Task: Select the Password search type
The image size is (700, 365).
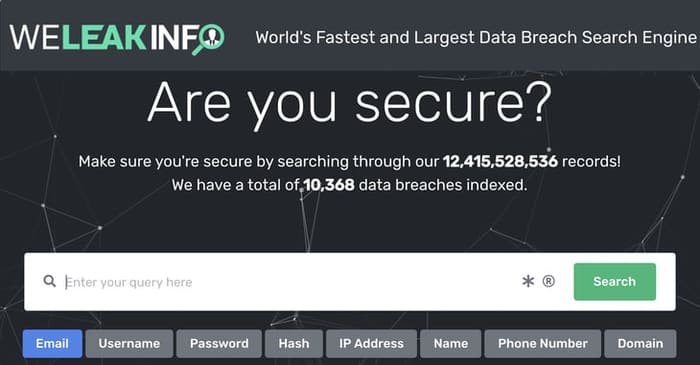Action: click(219, 344)
